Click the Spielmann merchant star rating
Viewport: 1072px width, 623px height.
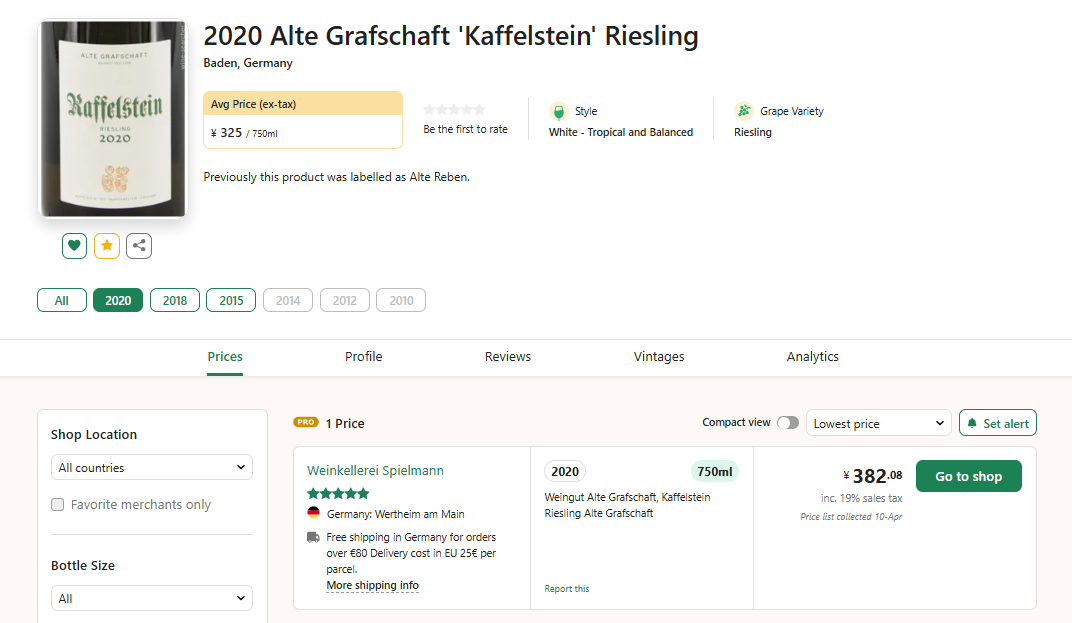338,493
